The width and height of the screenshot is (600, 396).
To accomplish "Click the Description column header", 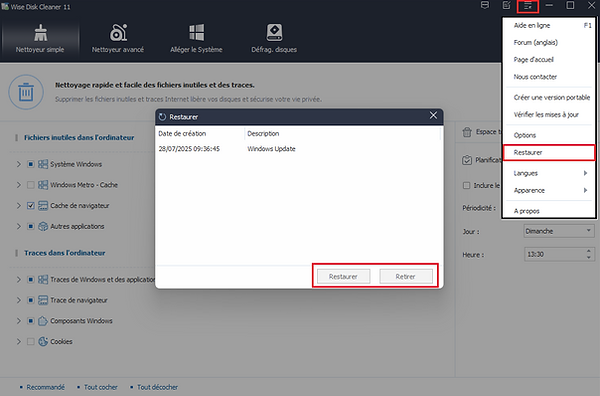I will tap(342, 134).
